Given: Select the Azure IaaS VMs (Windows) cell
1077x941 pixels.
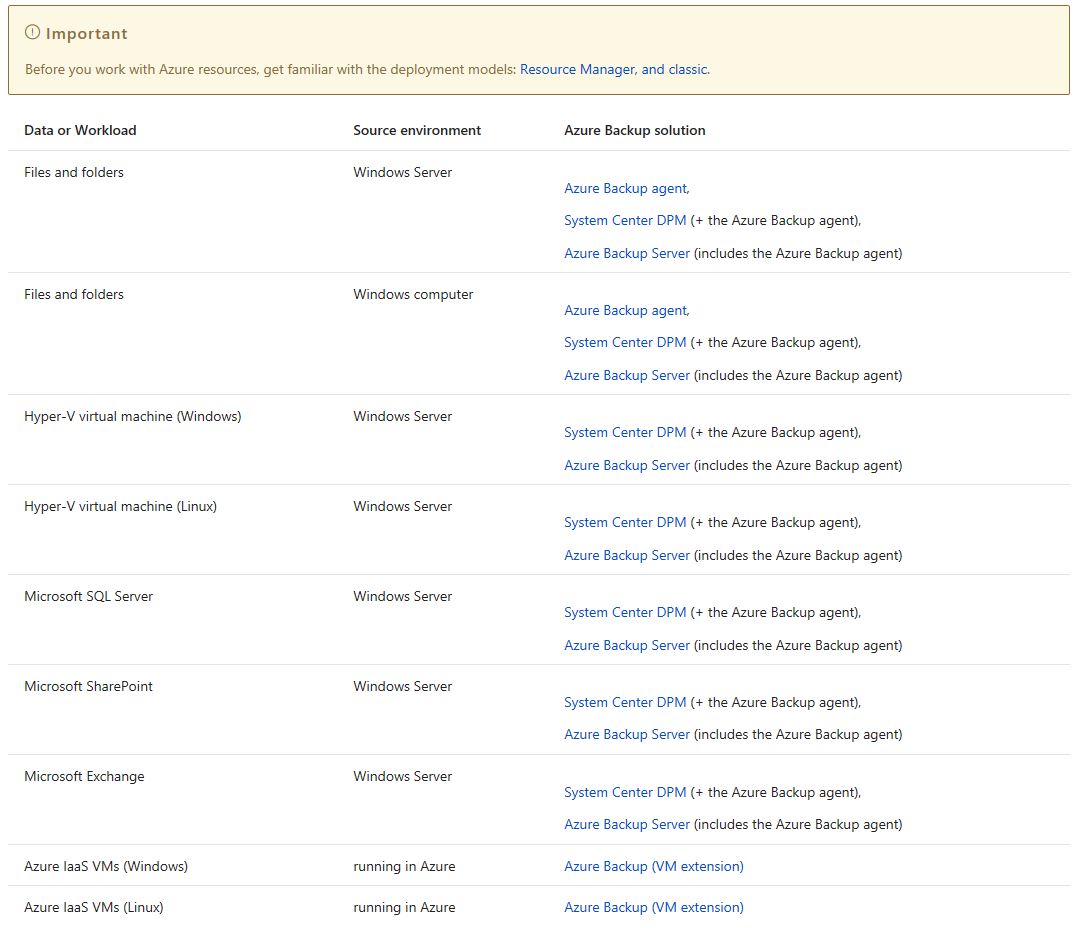Looking at the screenshot, I should point(106,866).
